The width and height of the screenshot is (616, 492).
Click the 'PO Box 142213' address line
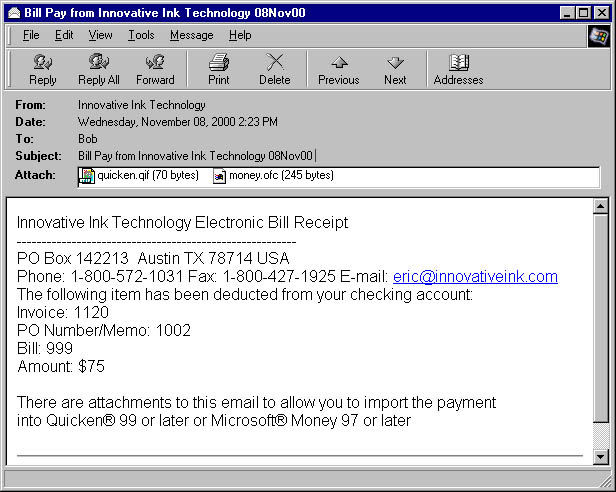(153, 258)
